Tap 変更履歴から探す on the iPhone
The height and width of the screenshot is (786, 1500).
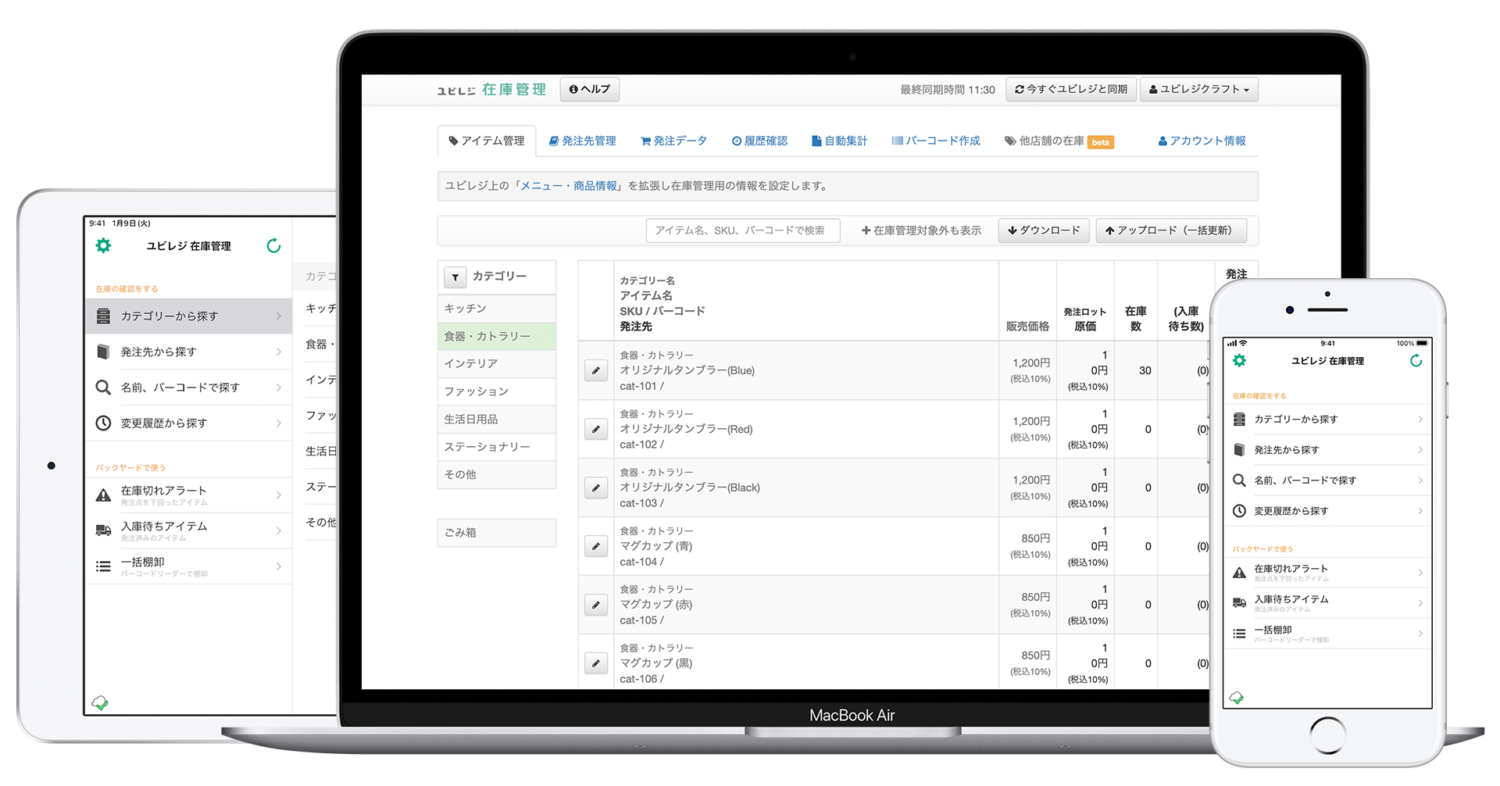coord(1327,511)
